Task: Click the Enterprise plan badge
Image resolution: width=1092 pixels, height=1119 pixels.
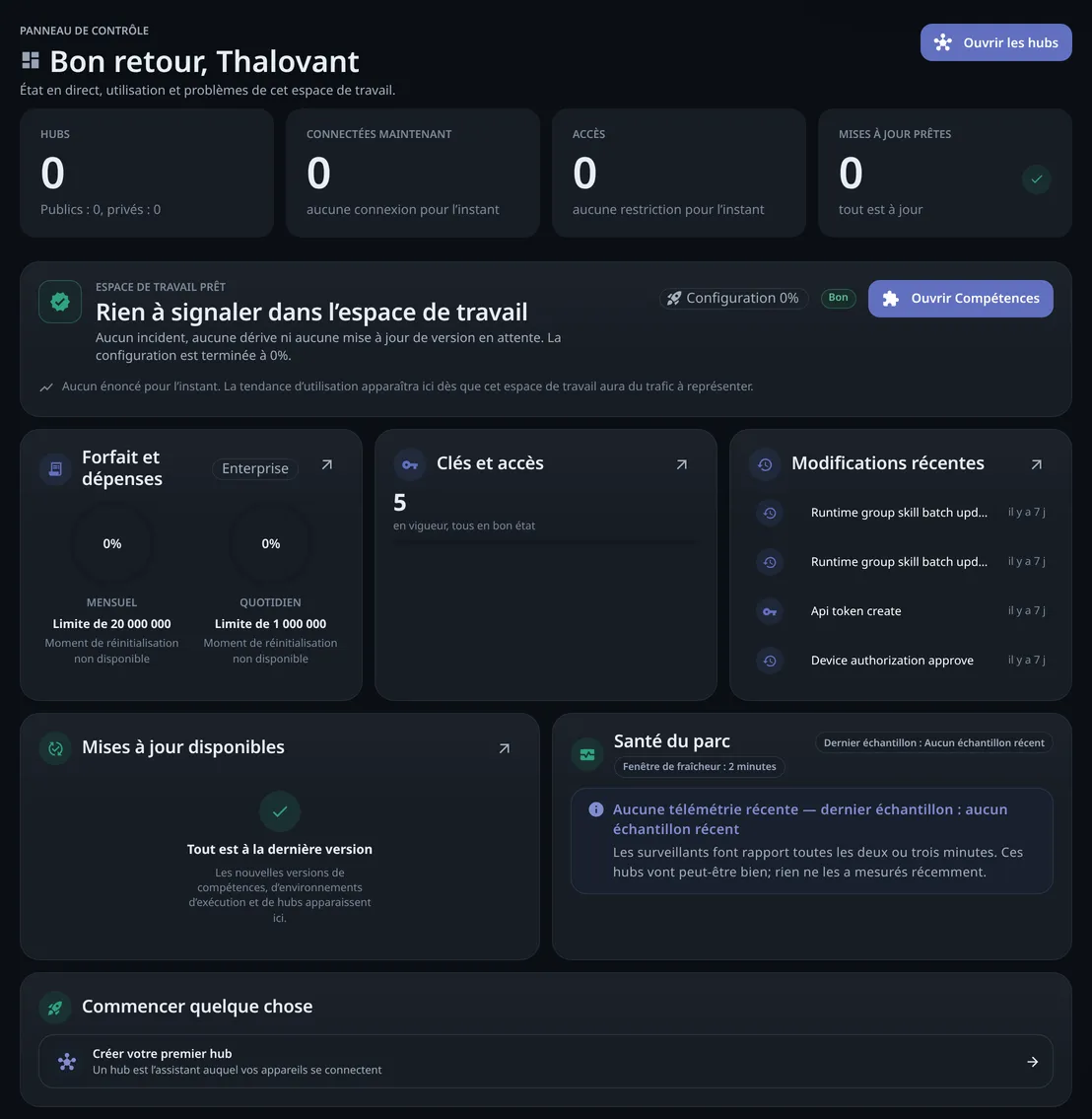Action: tap(255, 468)
